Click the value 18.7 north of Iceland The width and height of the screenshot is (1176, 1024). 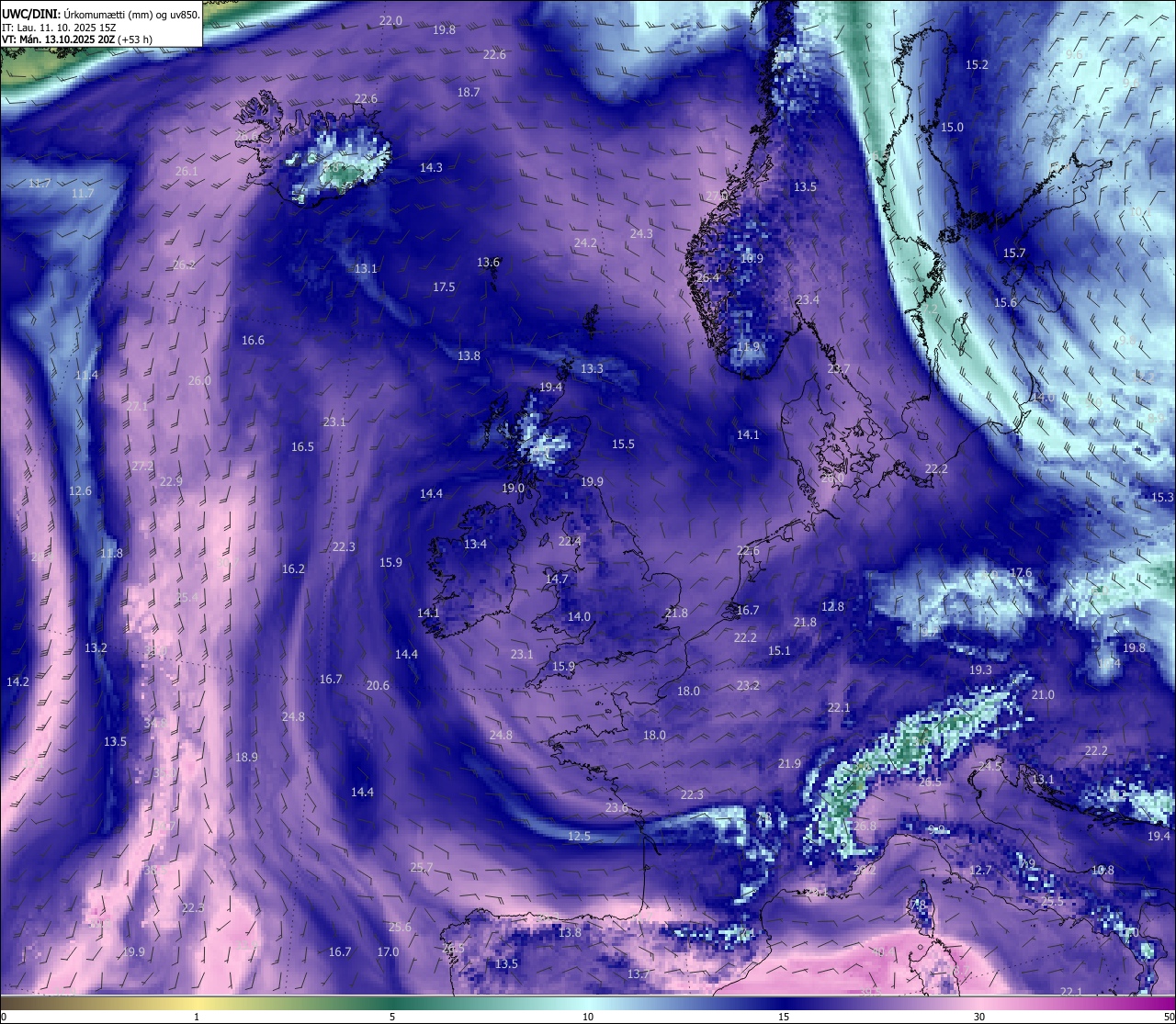coord(469,92)
